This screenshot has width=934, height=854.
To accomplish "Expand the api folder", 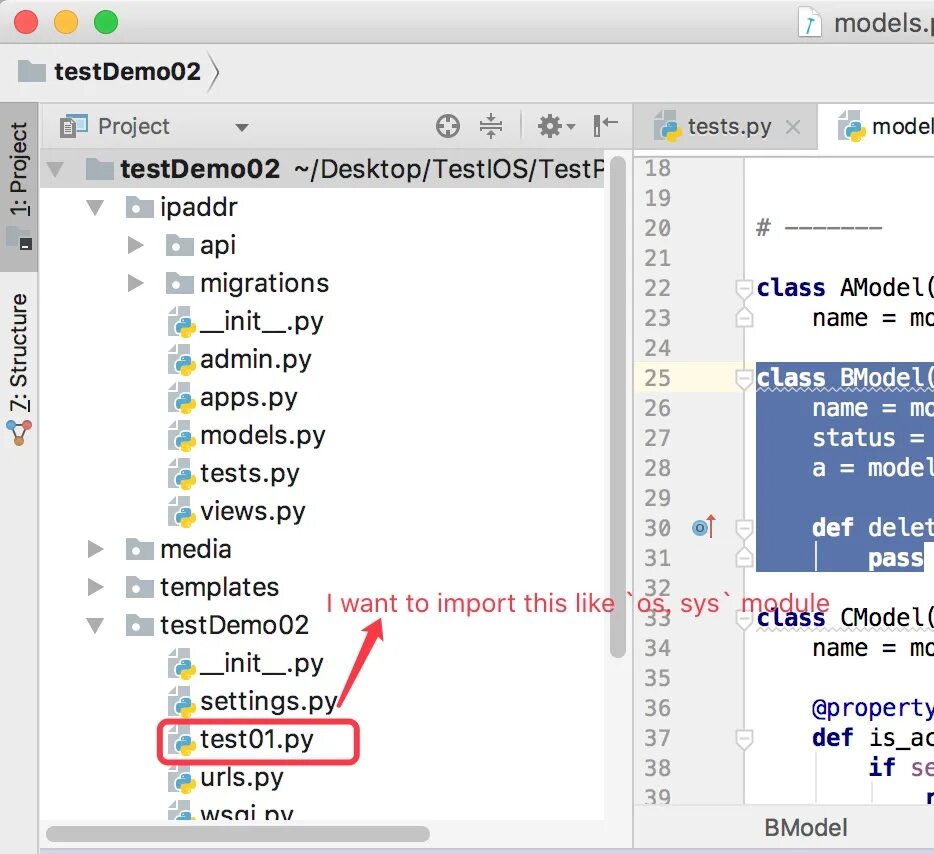I will pos(136,245).
